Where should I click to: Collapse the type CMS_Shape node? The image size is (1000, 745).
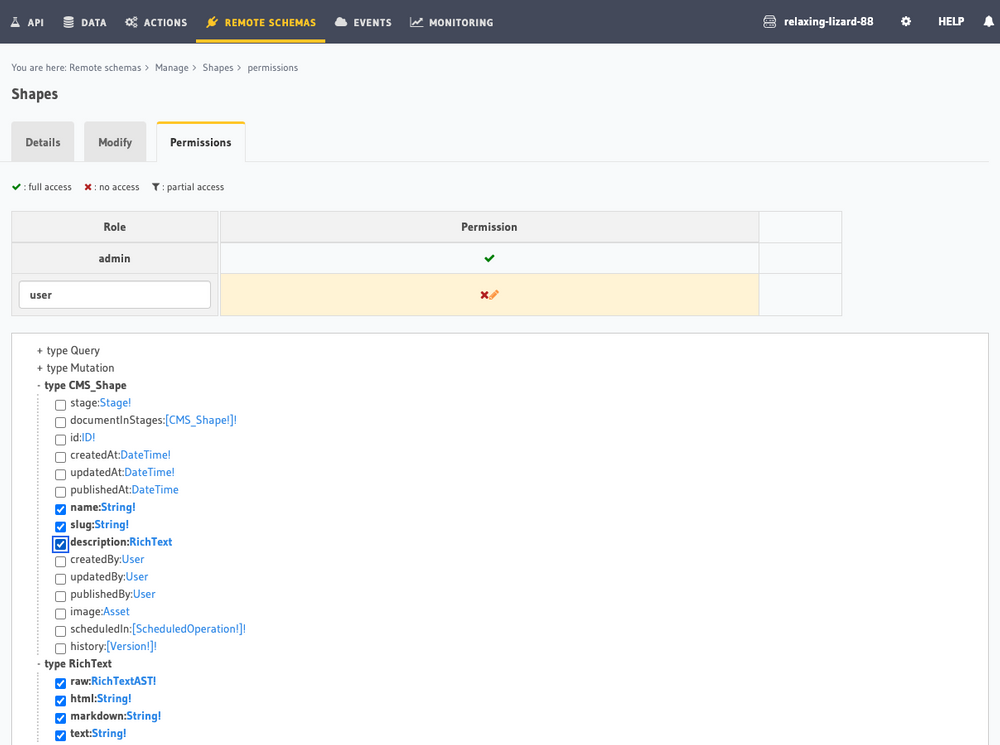tap(36, 385)
